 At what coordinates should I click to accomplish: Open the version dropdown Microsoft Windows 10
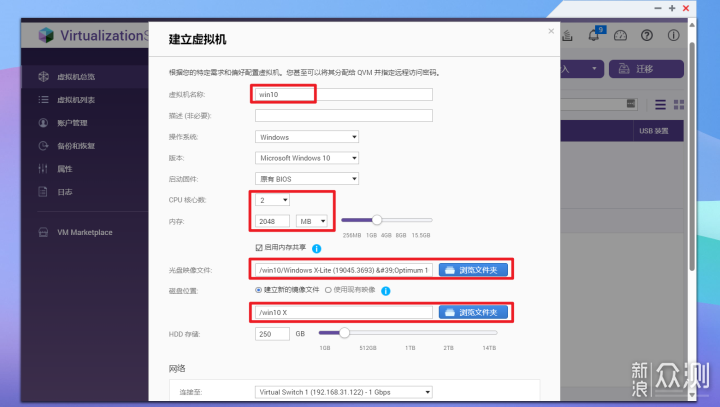(x=307, y=158)
